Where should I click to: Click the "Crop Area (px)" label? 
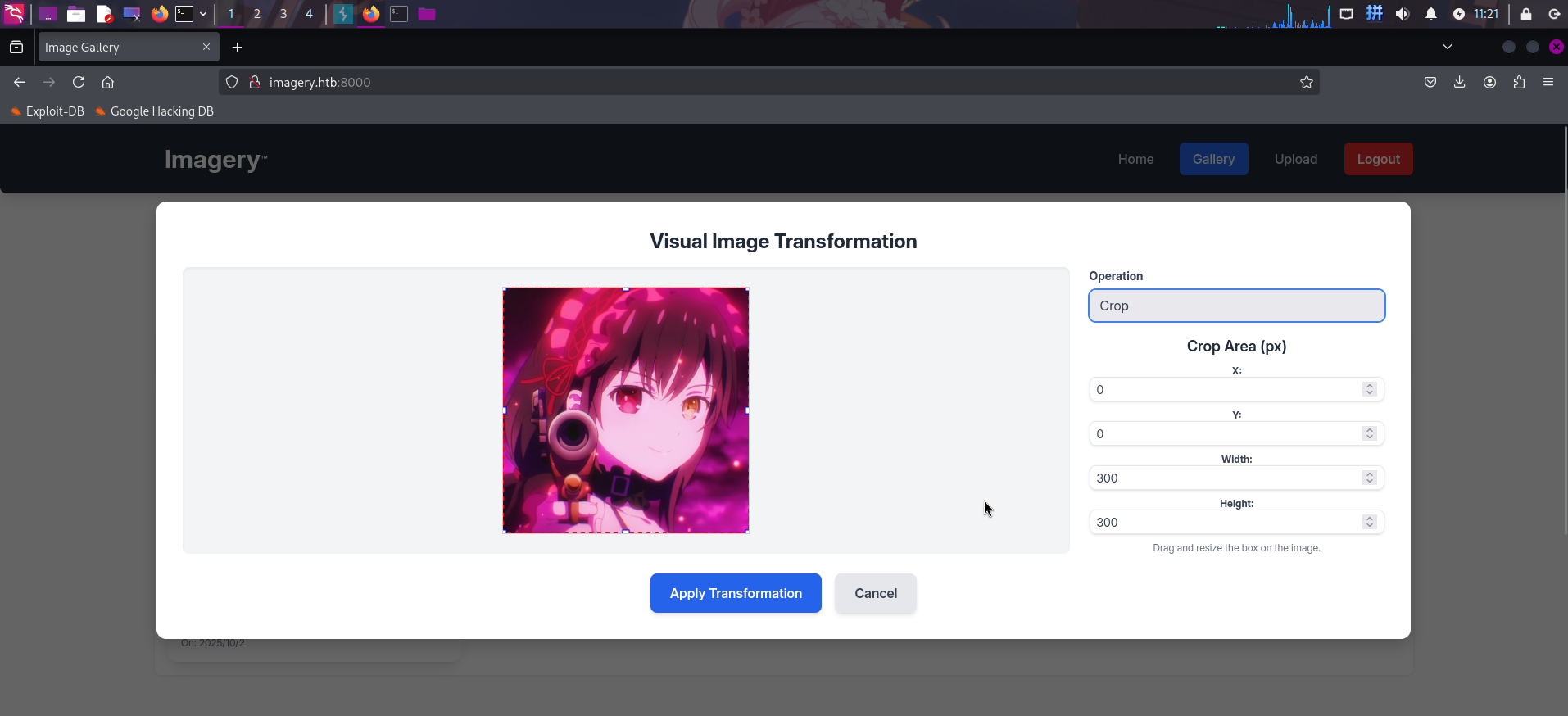coord(1237,347)
